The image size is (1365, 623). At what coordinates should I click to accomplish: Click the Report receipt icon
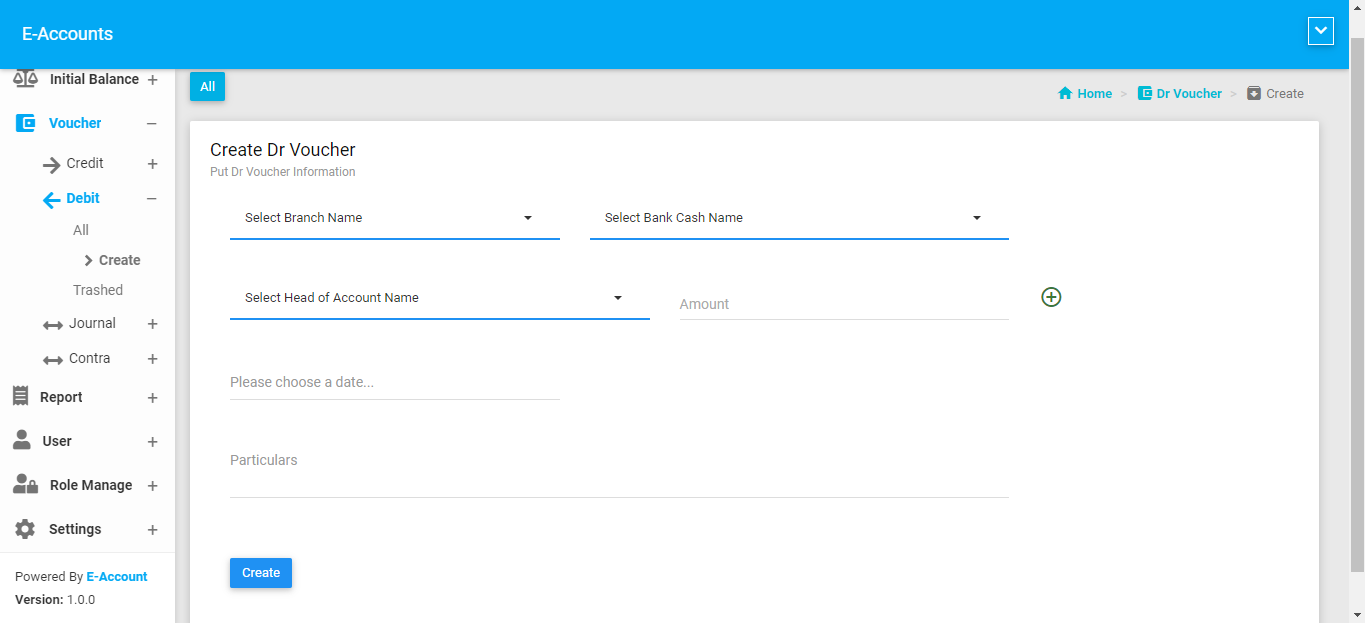tap(20, 397)
